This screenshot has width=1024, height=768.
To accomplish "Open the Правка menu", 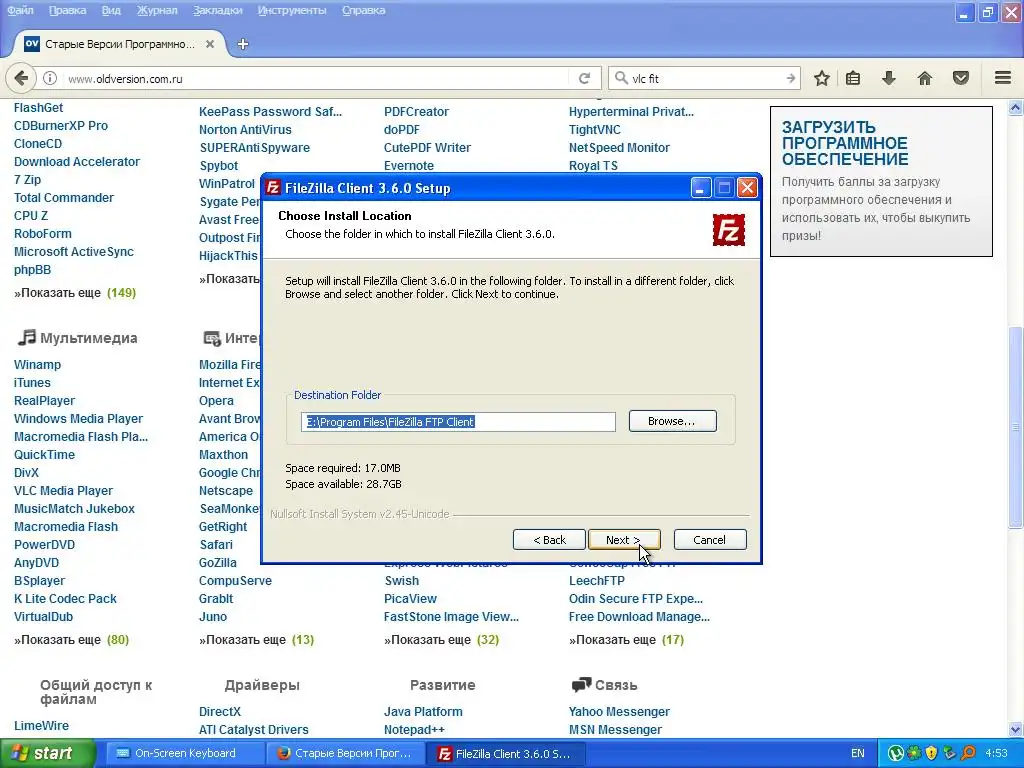I will (x=67, y=10).
